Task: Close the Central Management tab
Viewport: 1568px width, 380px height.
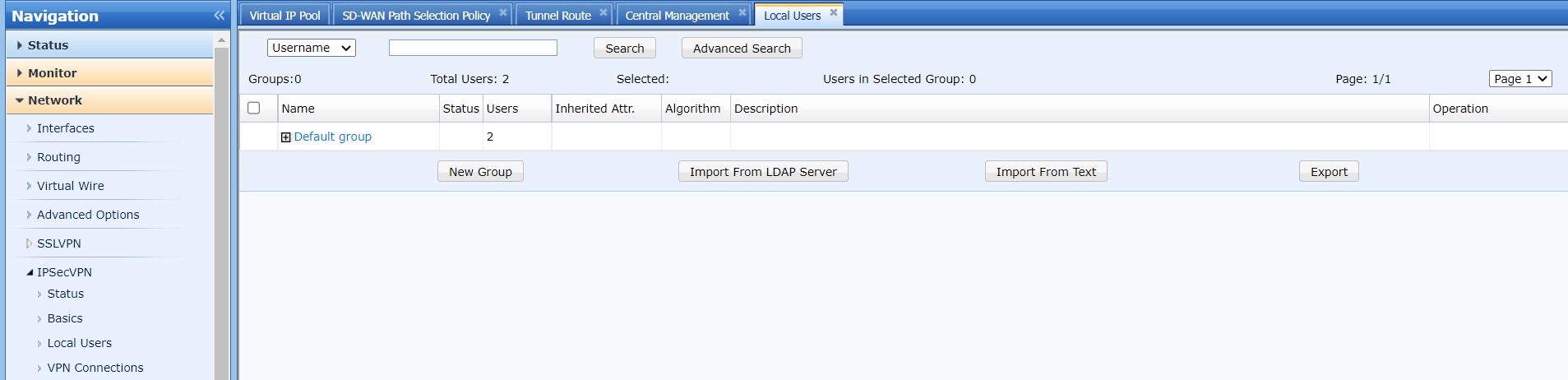Action: [742, 13]
